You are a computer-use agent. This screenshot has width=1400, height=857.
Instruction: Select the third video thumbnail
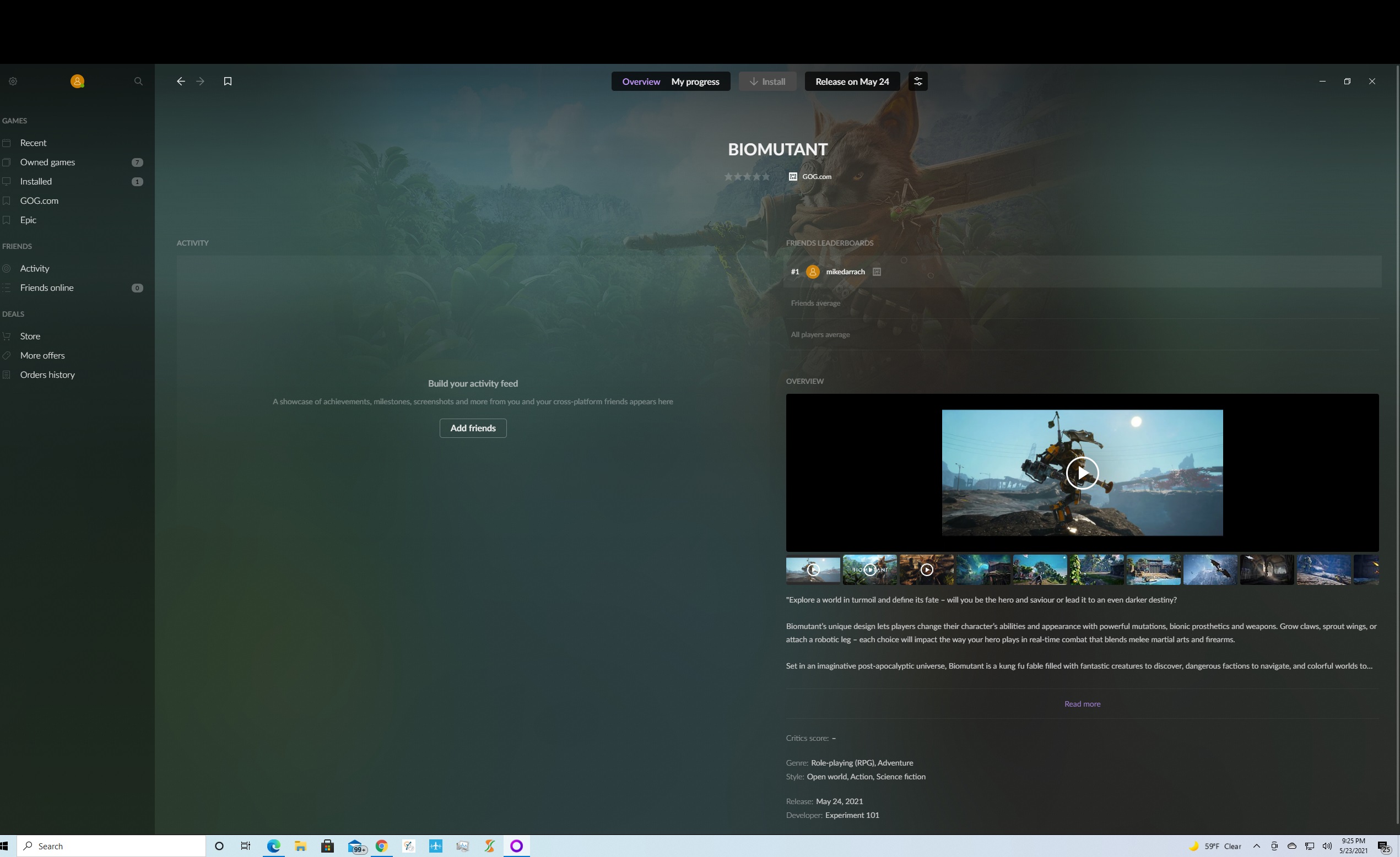click(x=927, y=569)
